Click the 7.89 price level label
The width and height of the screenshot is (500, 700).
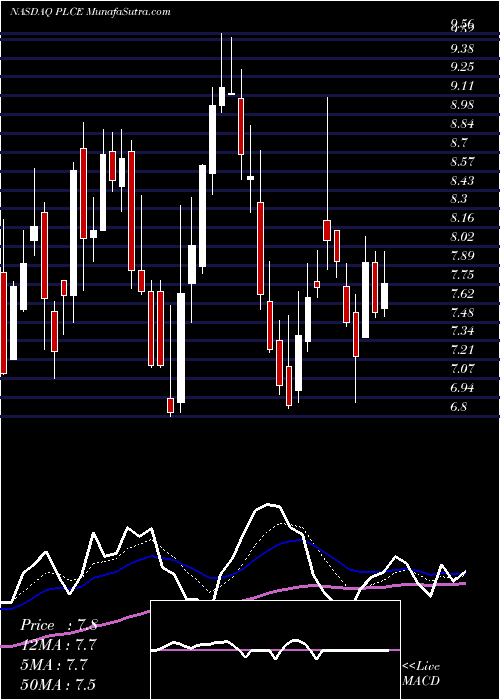462,255
